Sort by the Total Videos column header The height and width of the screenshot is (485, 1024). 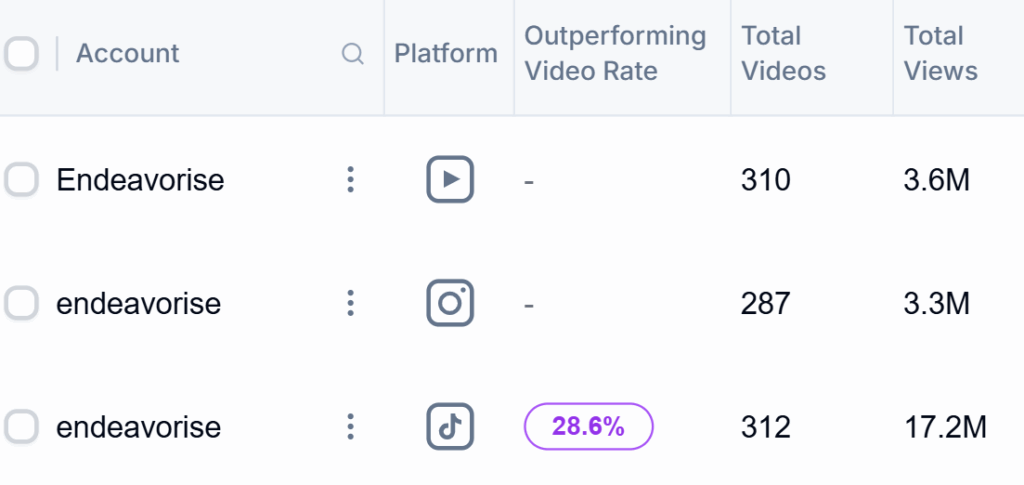click(784, 54)
